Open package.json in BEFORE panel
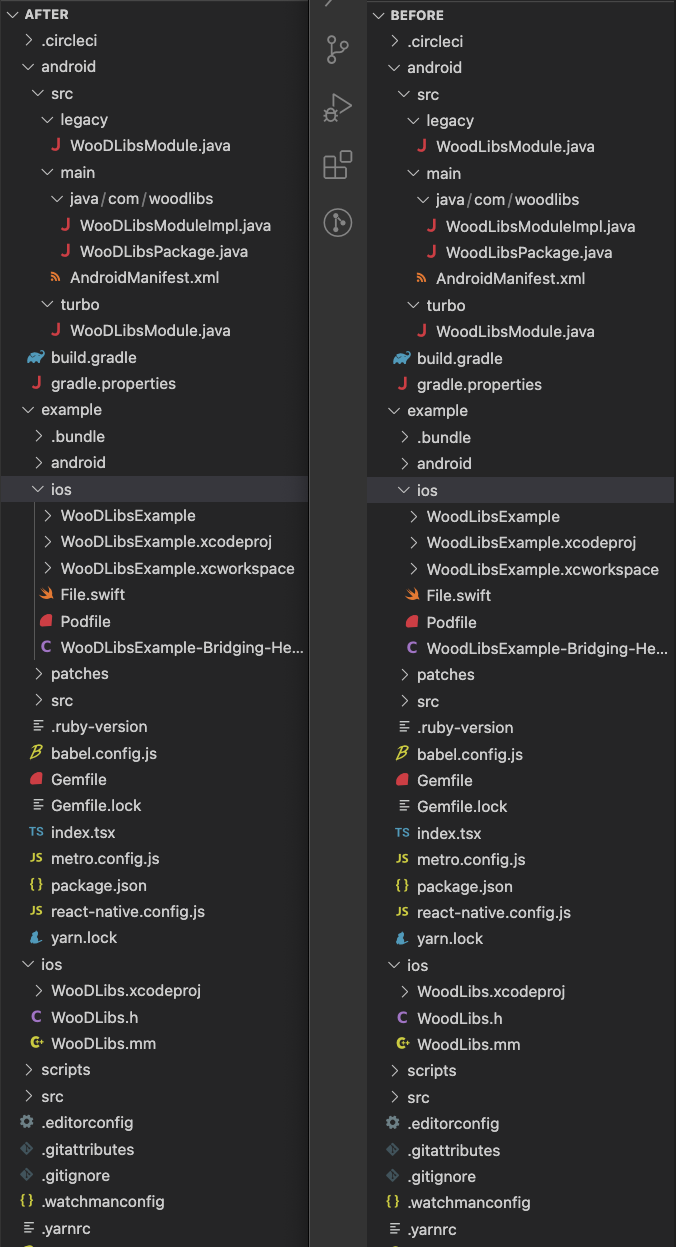The width and height of the screenshot is (676, 1247). pyautogui.click(x=465, y=886)
